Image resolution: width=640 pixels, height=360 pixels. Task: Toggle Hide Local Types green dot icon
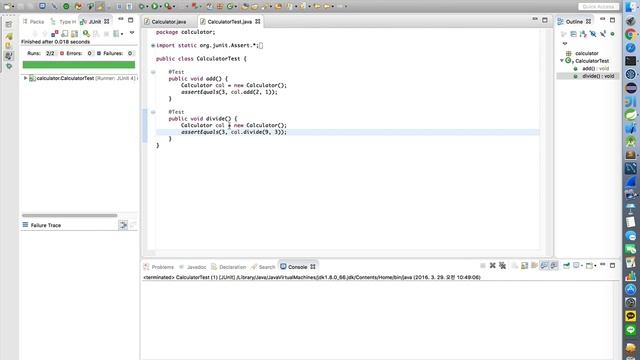(612, 34)
